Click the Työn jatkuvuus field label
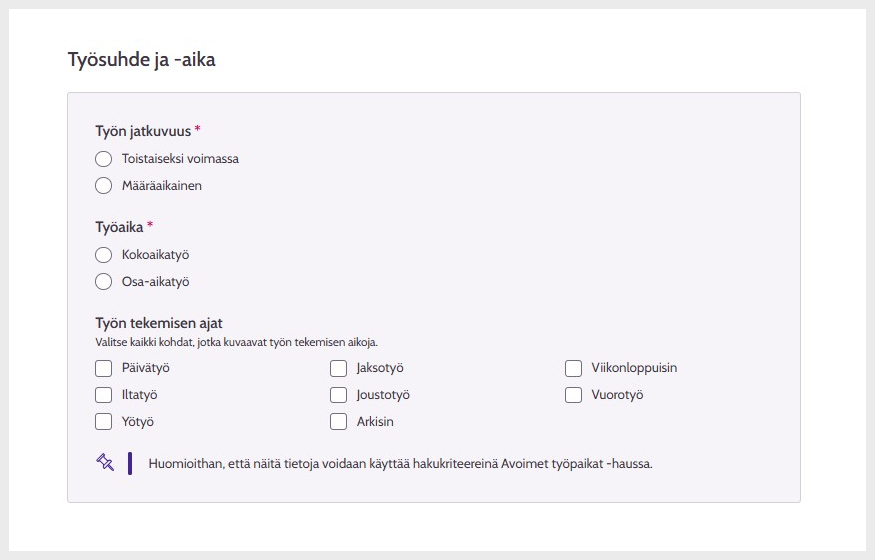Viewport: 875px width, 560px height. point(143,131)
